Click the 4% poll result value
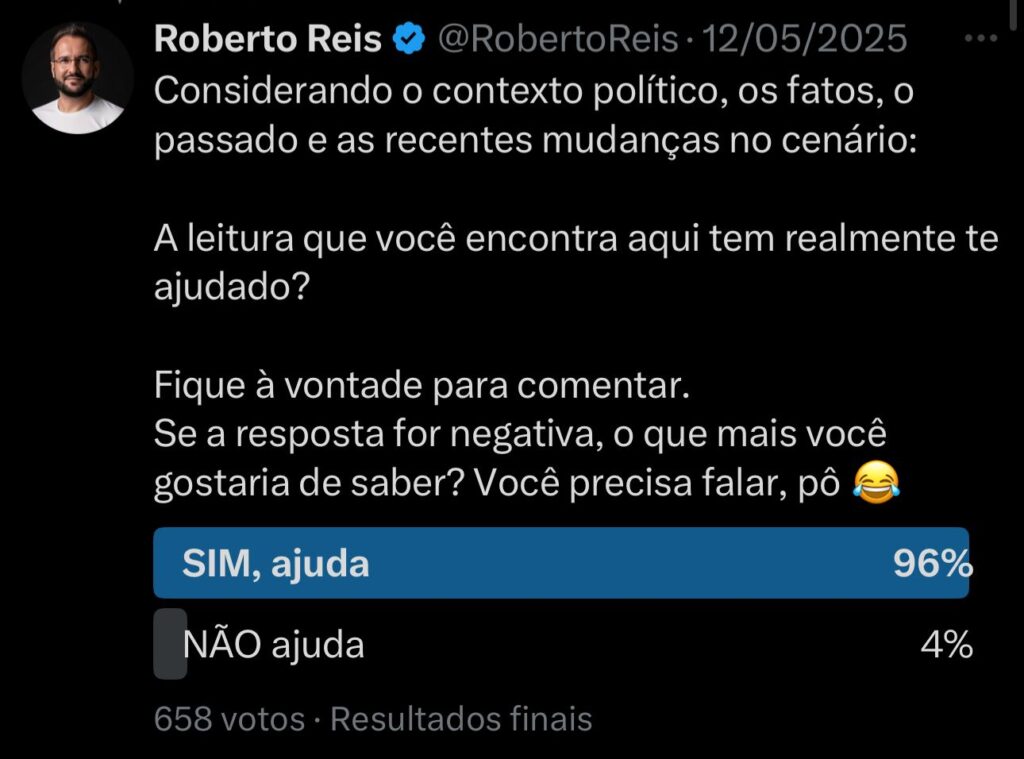The height and width of the screenshot is (759, 1024). (x=945, y=646)
